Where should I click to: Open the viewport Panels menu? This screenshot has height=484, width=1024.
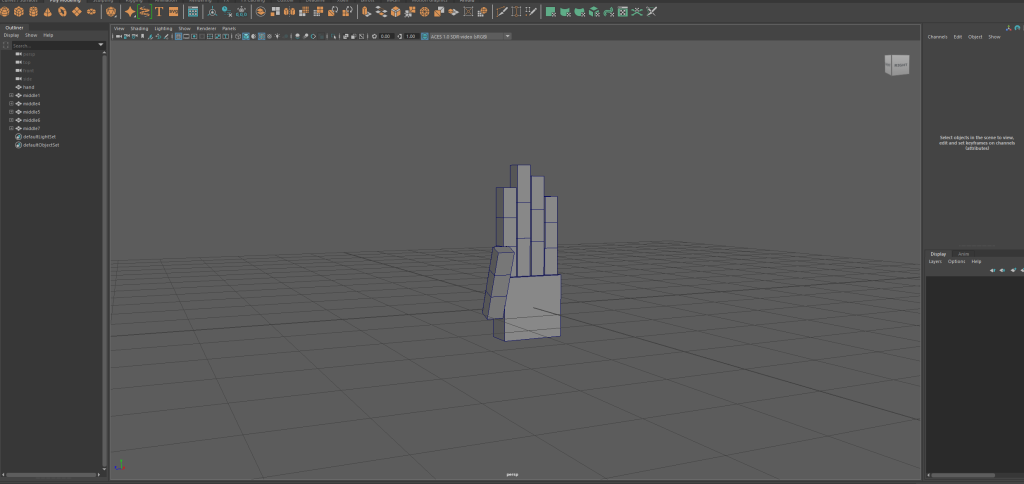[229, 29]
